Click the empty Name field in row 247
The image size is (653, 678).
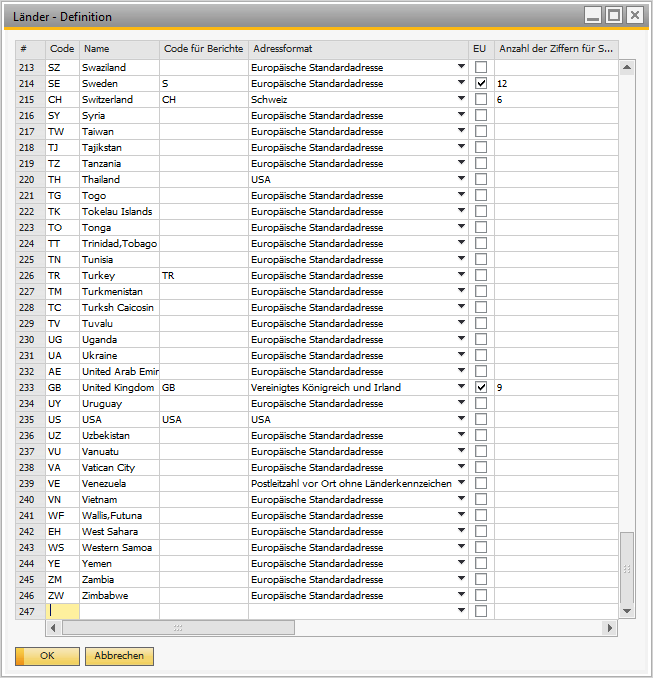coord(119,611)
